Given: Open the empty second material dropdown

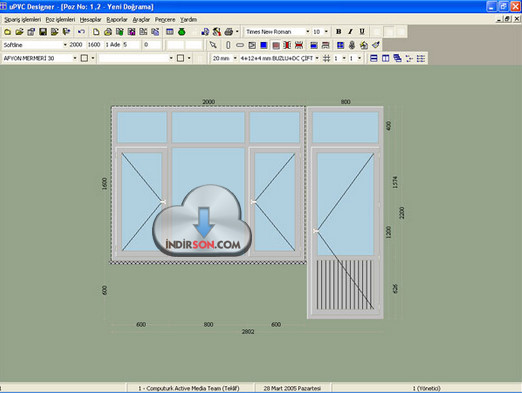Looking at the screenshot, I should point(171,58).
